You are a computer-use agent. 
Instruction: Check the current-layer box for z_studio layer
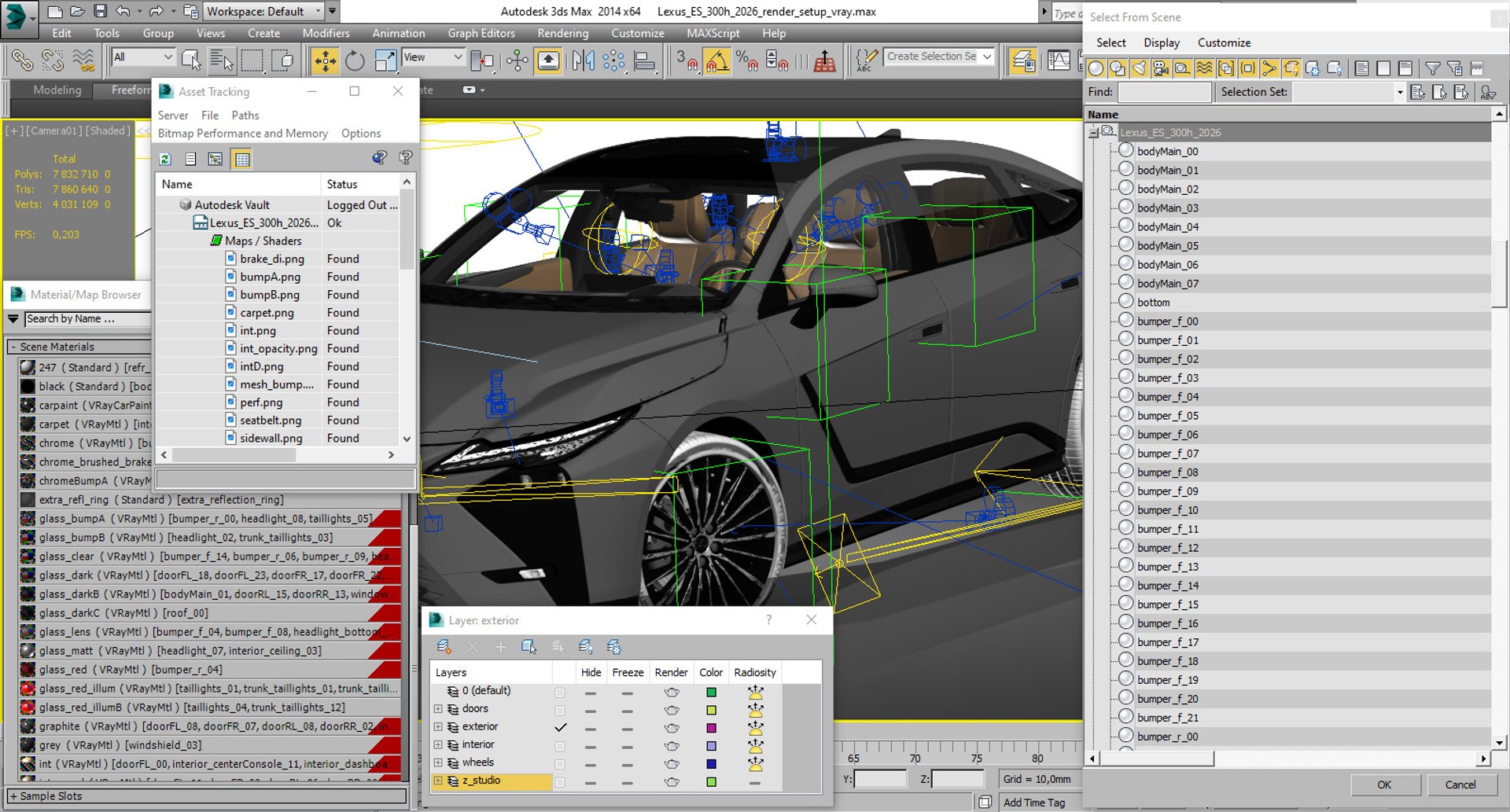560,782
